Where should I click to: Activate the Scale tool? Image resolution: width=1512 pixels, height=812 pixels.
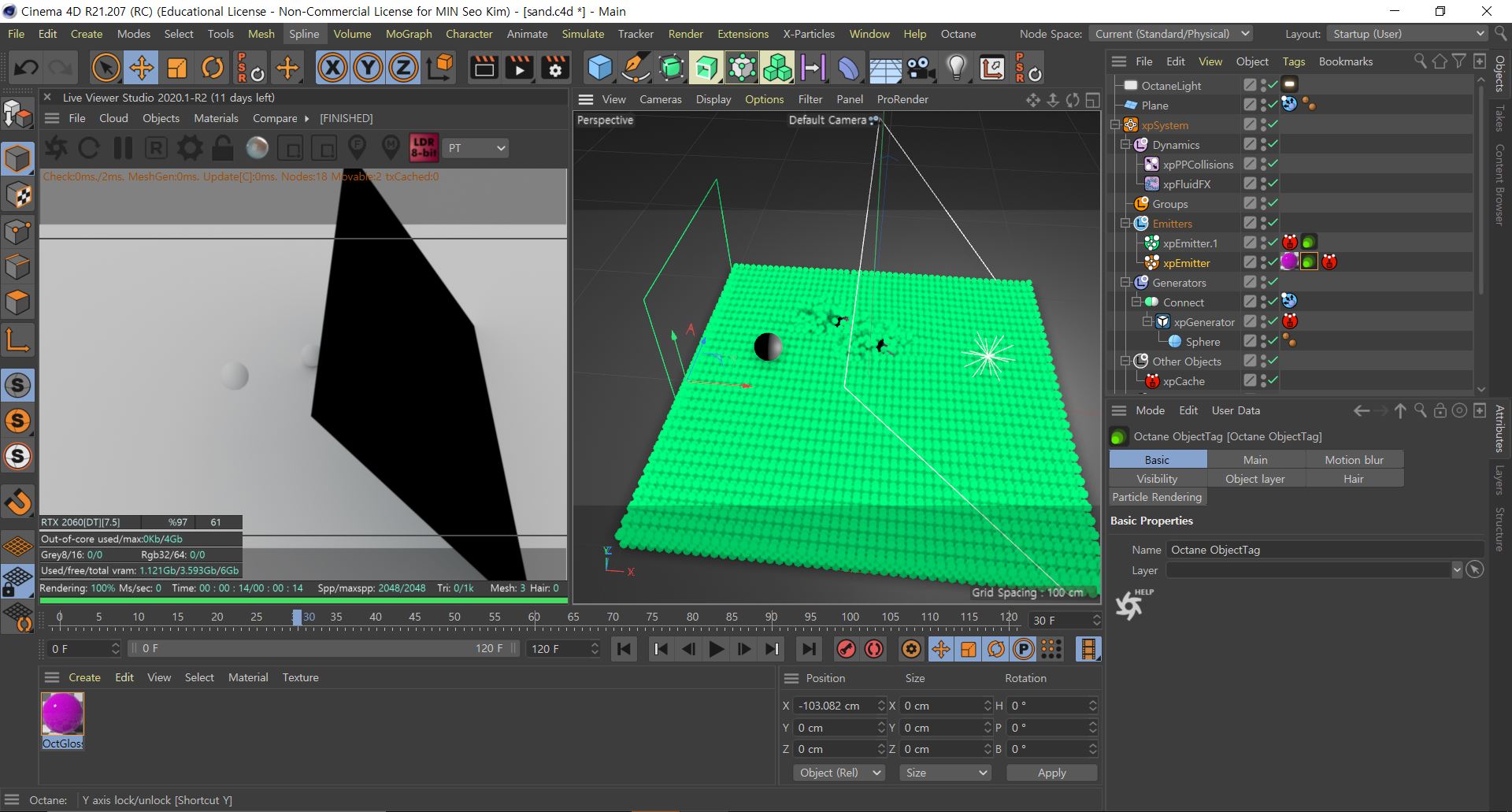coord(177,68)
